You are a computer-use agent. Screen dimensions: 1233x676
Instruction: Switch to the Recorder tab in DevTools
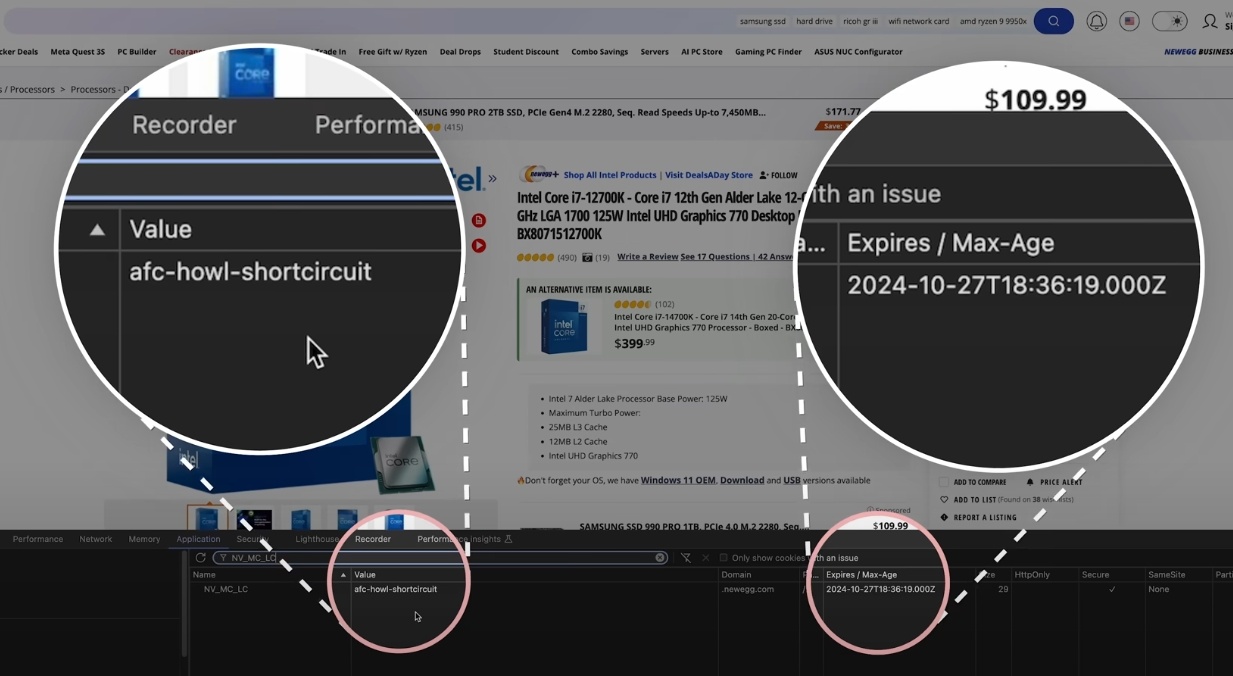pyautogui.click(x=373, y=539)
